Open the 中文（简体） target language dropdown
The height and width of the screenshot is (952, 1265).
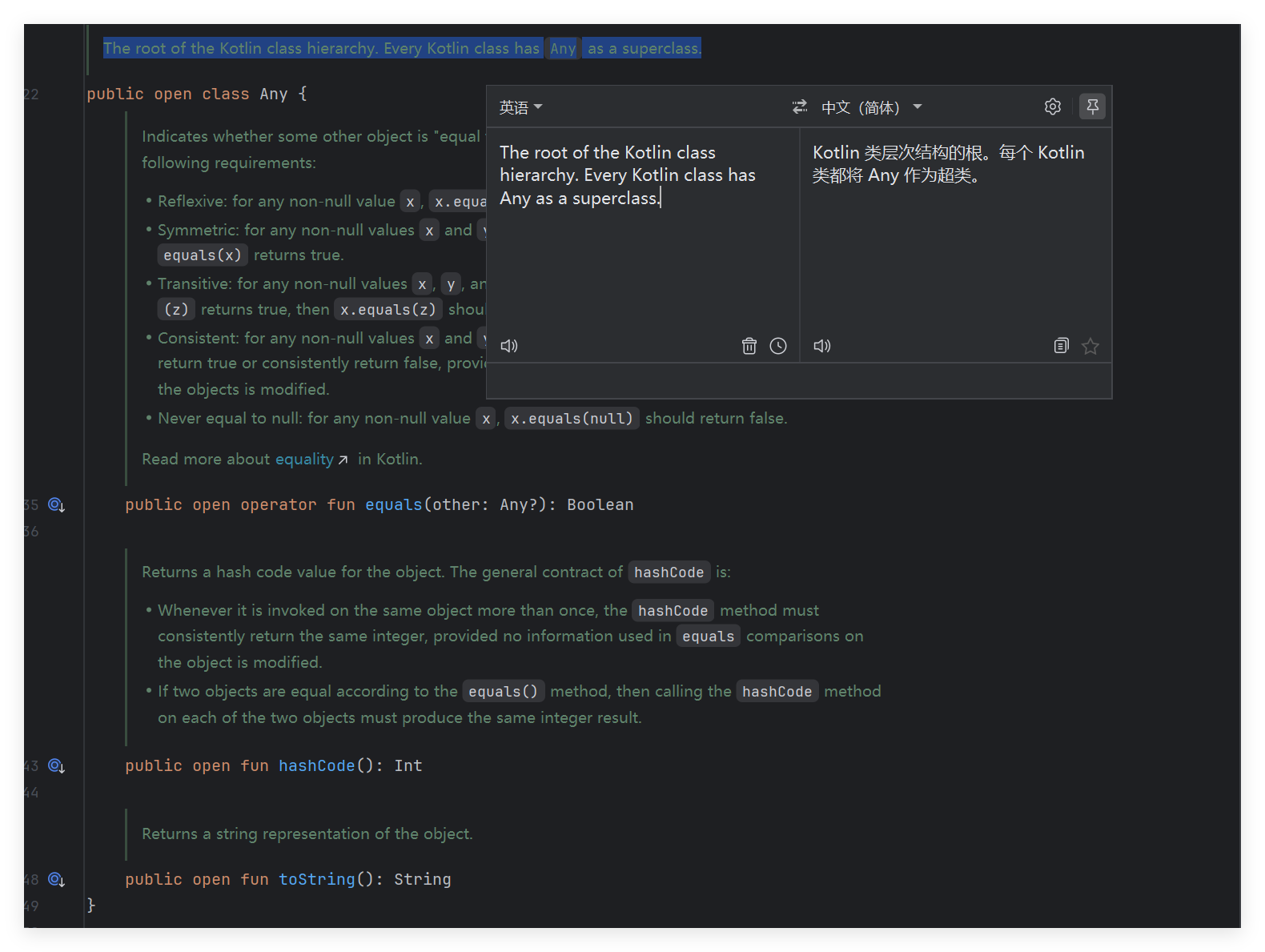pos(872,107)
